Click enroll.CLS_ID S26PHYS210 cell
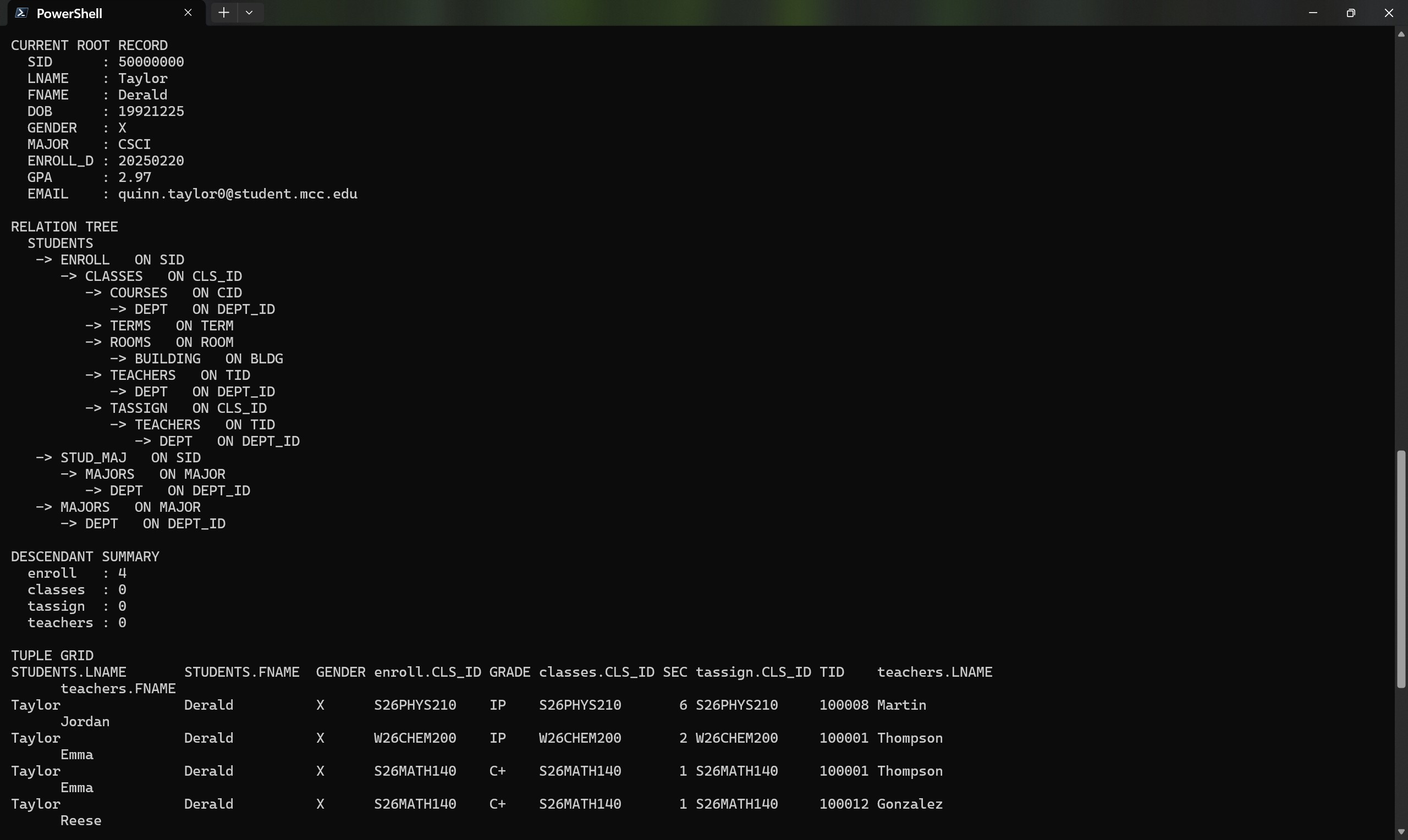Screen dimensions: 1408x840 (415, 705)
